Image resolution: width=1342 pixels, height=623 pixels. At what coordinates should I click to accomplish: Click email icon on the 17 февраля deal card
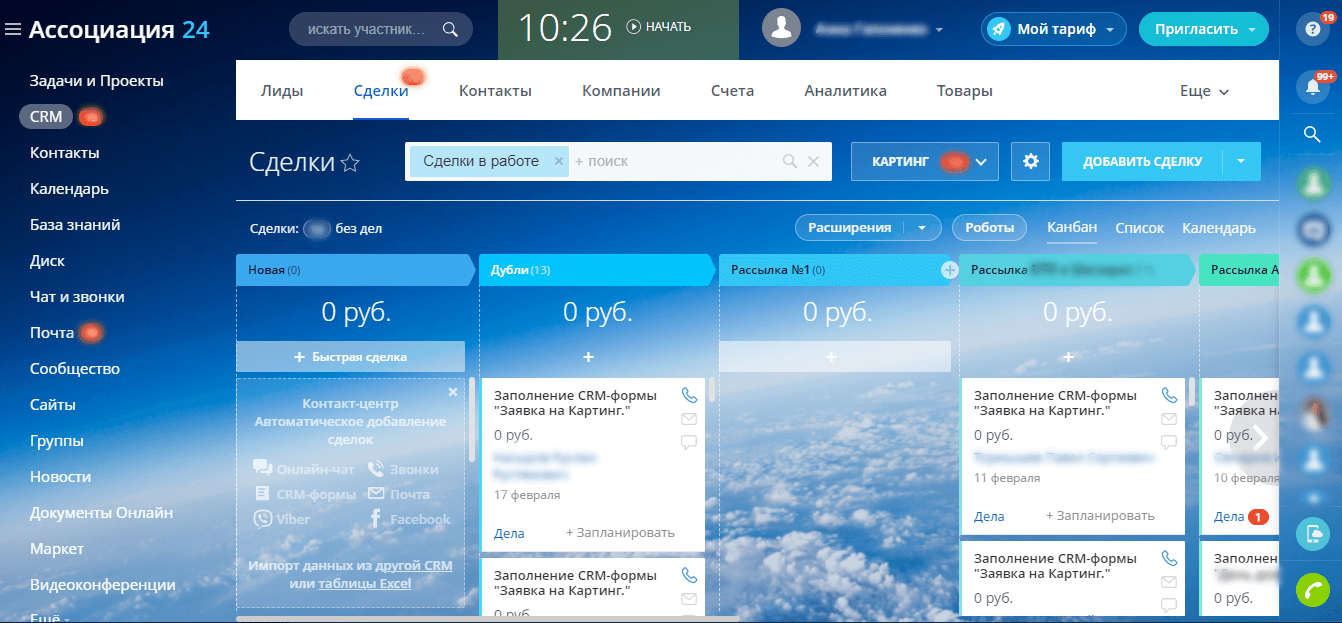[689, 419]
